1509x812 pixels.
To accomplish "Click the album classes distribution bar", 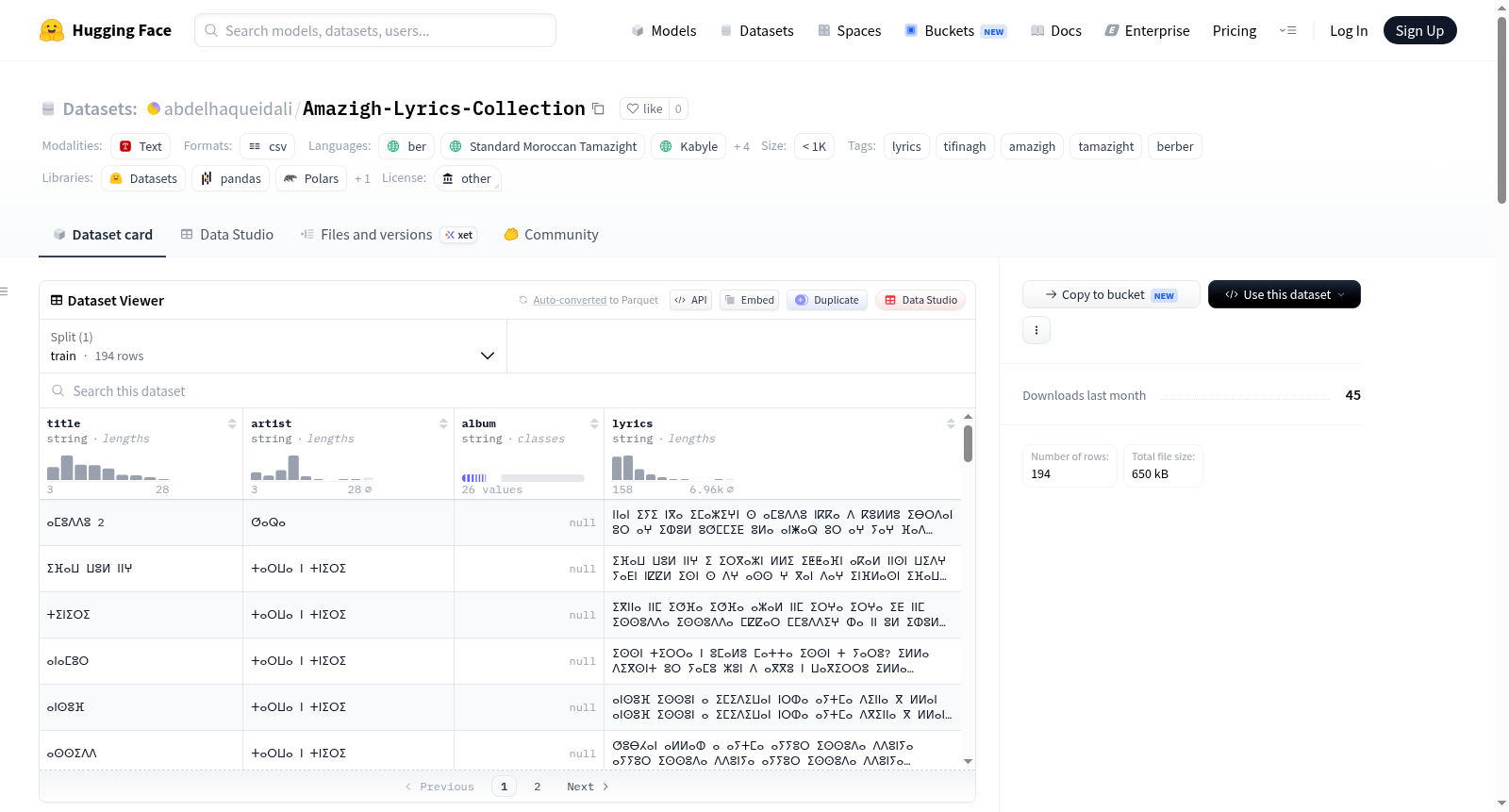I will click(523, 478).
